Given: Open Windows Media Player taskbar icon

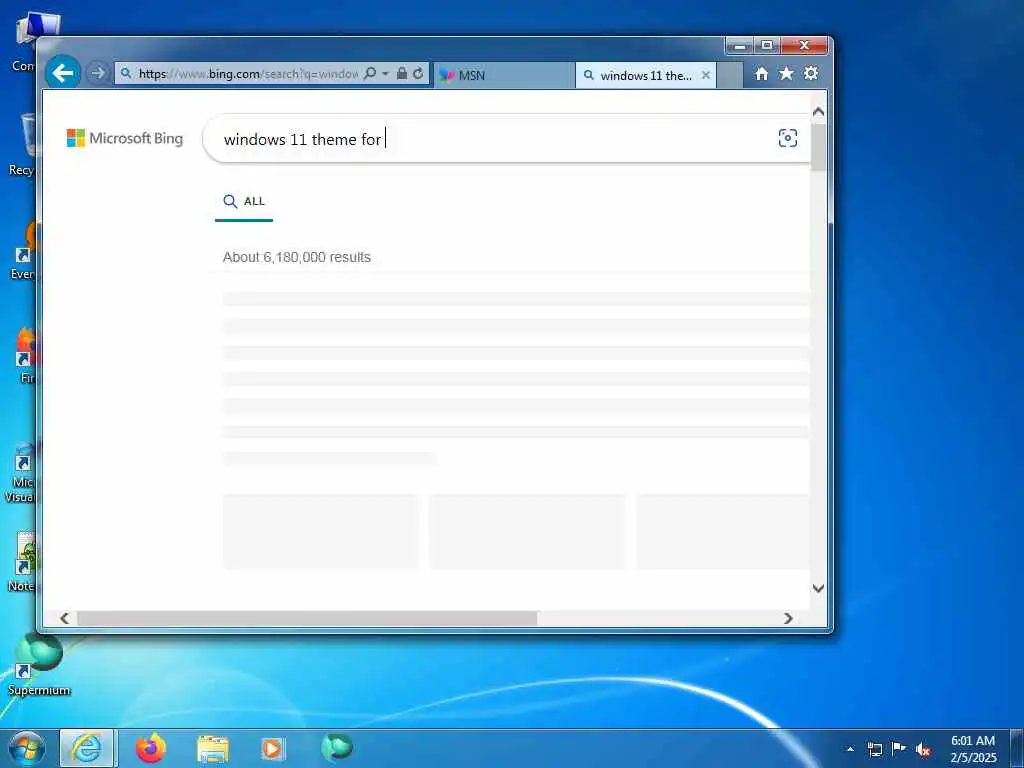Looking at the screenshot, I should pyautogui.click(x=272, y=749).
